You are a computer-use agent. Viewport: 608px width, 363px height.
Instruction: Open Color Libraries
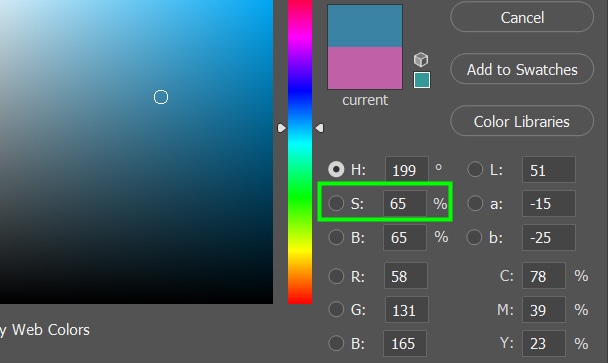[522, 121]
